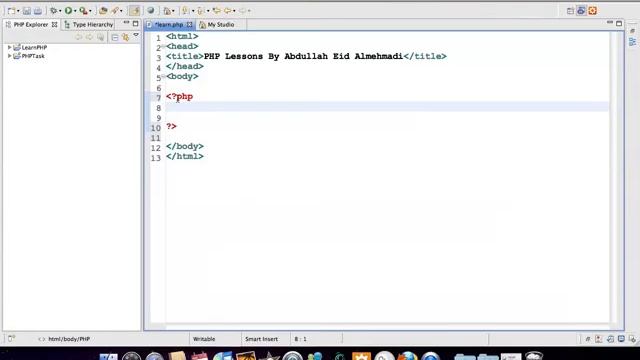Click the restore icon above Outline in right trim

633,31
